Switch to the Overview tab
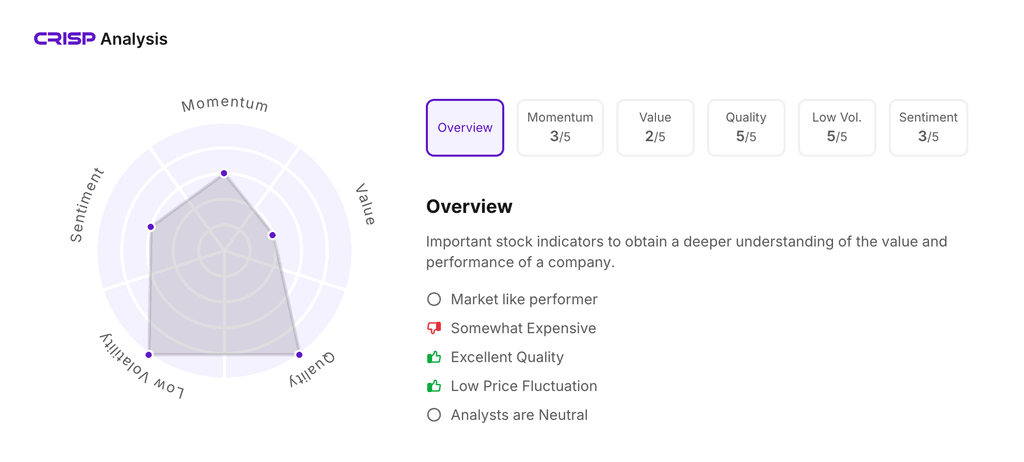Image resolution: width=1024 pixels, height=462 pixels. 465,127
